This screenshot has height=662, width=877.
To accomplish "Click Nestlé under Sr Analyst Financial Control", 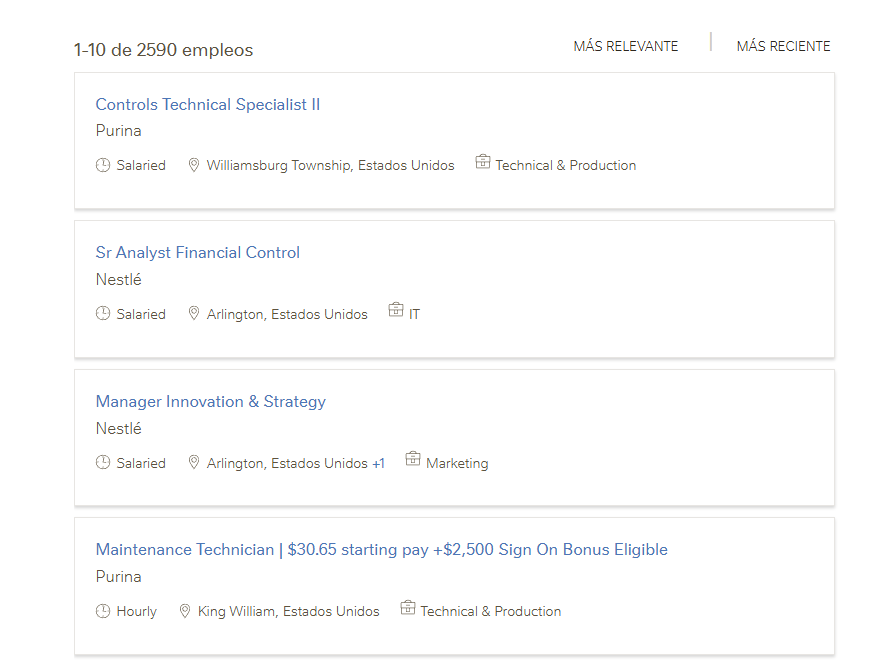I will point(119,279).
